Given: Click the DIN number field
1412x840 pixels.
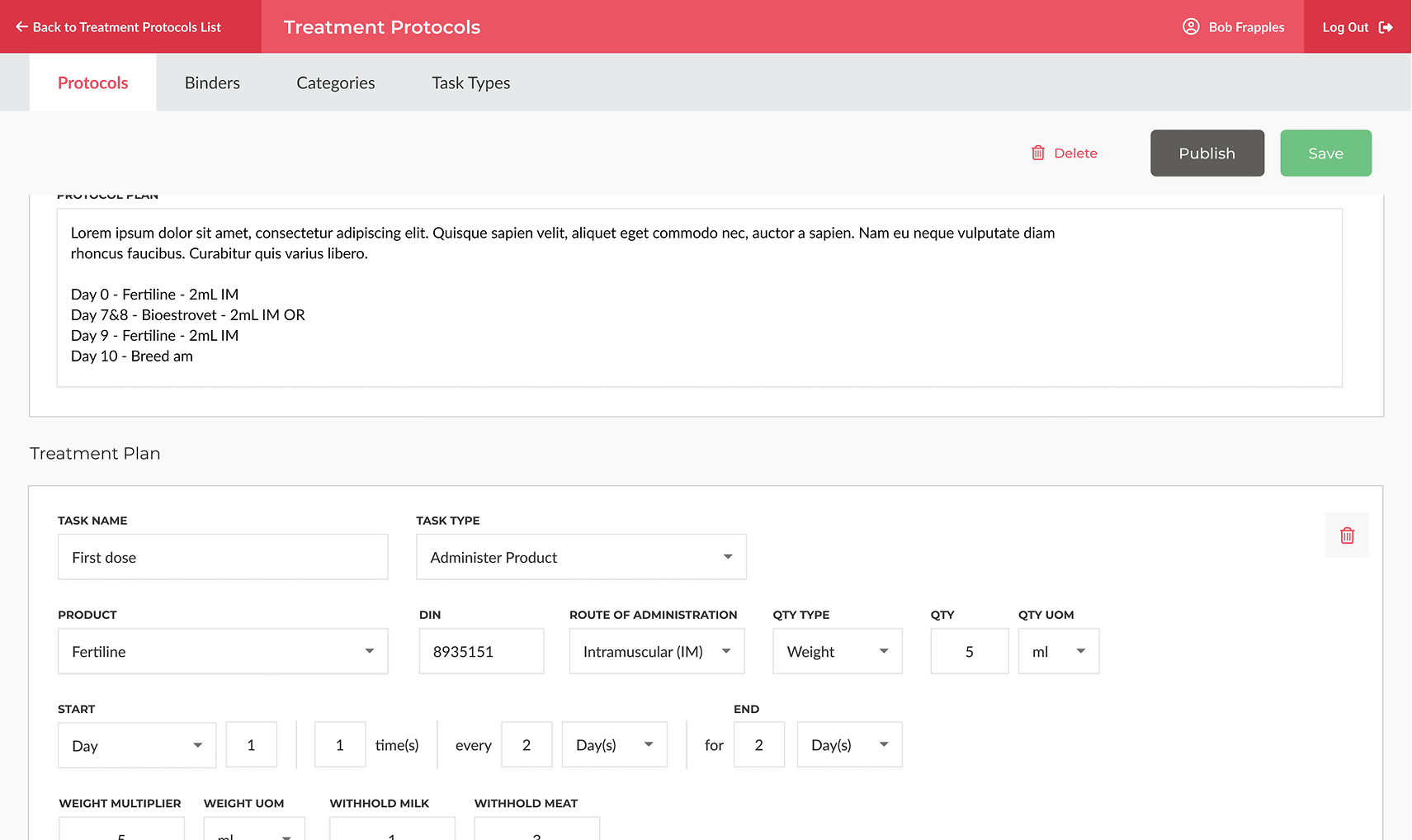Looking at the screenshot, I should (x=481, y=651).
